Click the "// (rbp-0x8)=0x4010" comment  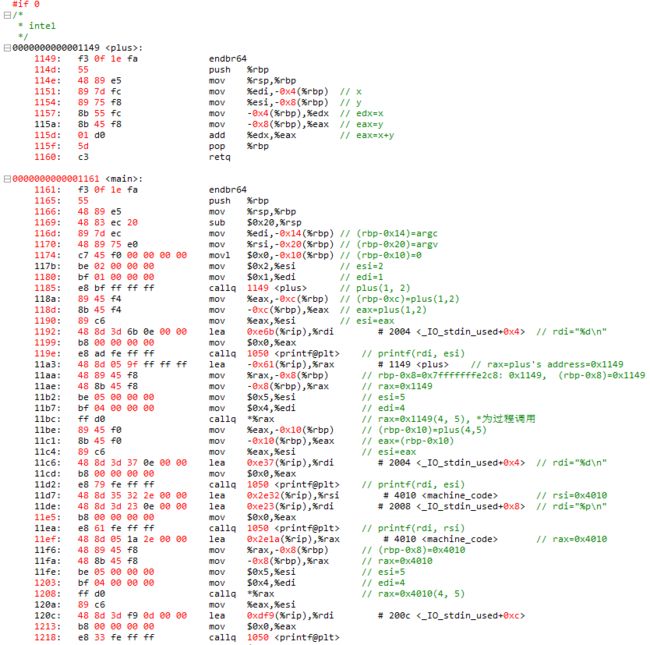(x=413, y=550)
